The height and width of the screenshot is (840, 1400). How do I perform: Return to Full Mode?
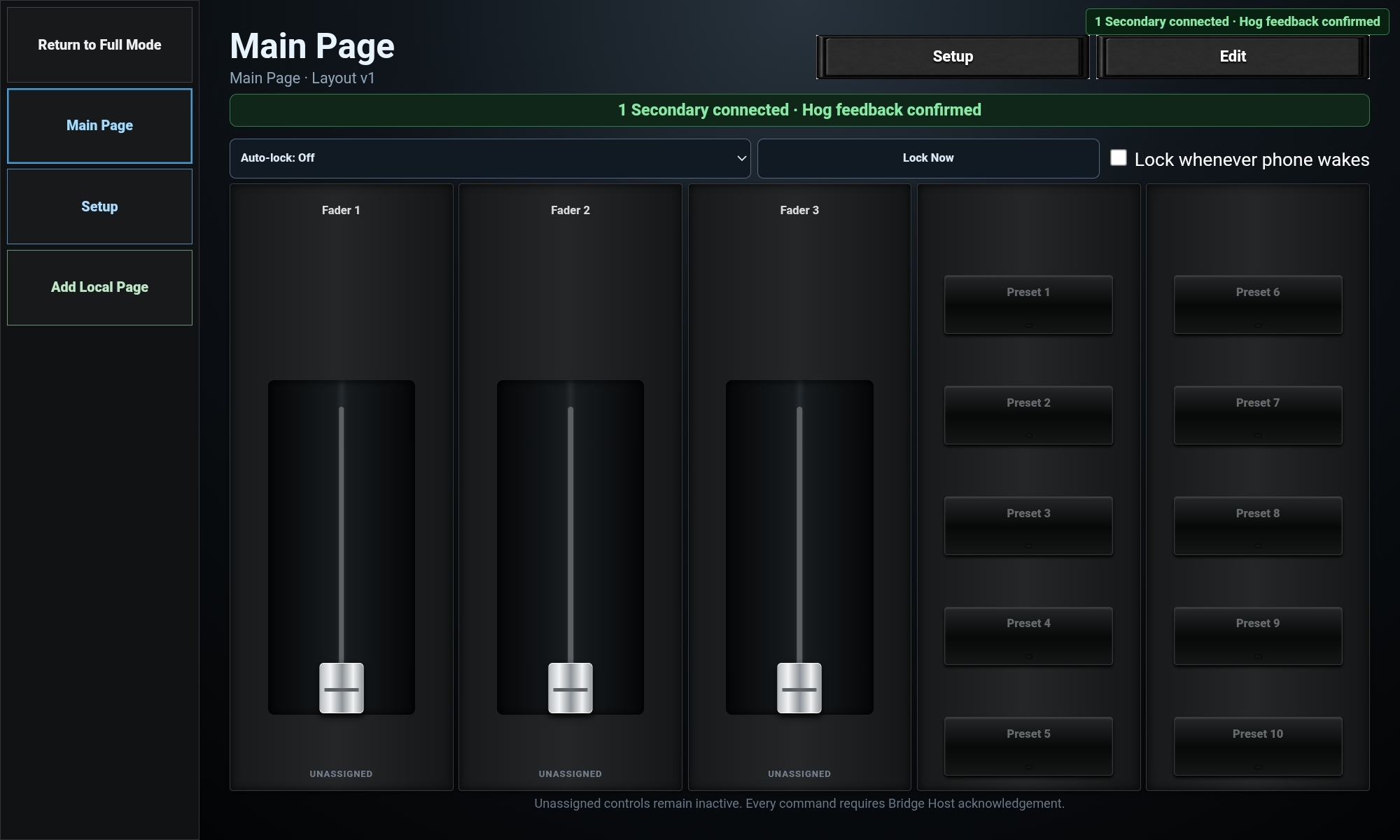[x=99, y=45]
